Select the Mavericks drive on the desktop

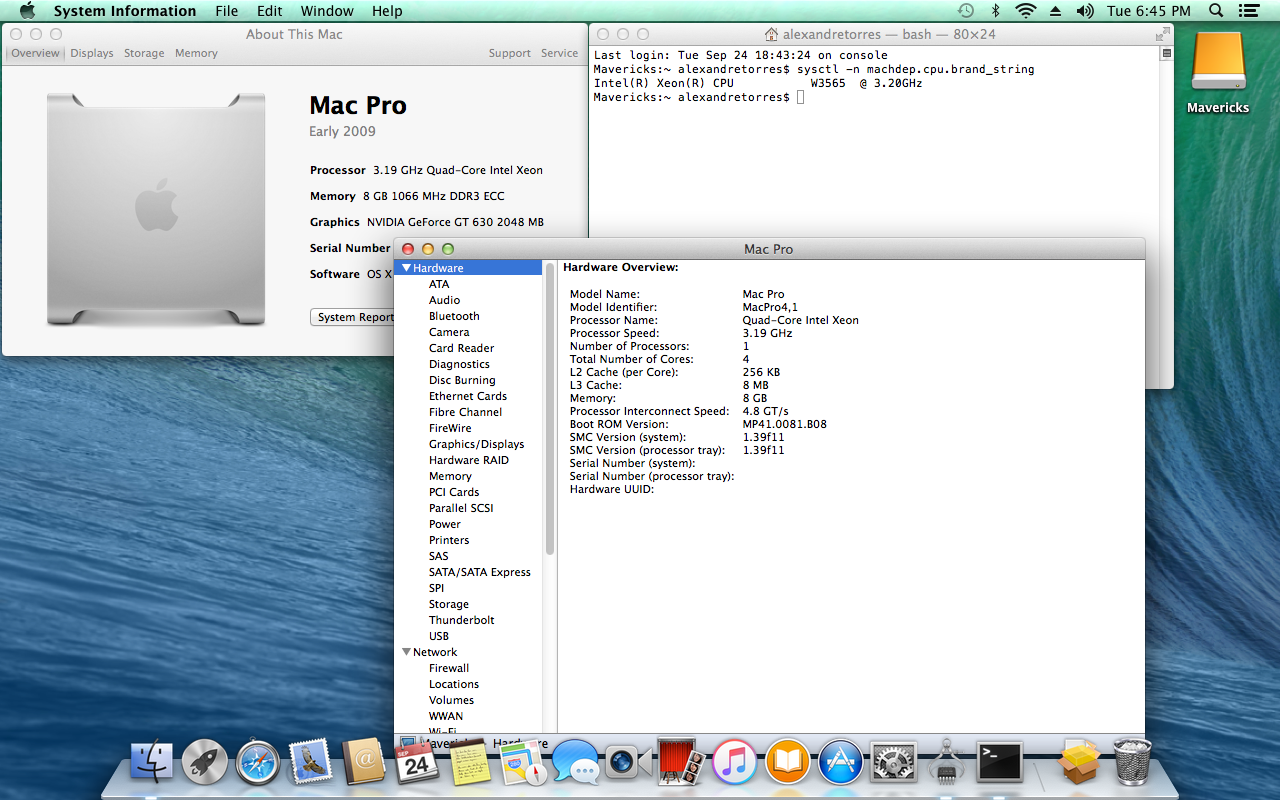click(x=1218, y=73)
